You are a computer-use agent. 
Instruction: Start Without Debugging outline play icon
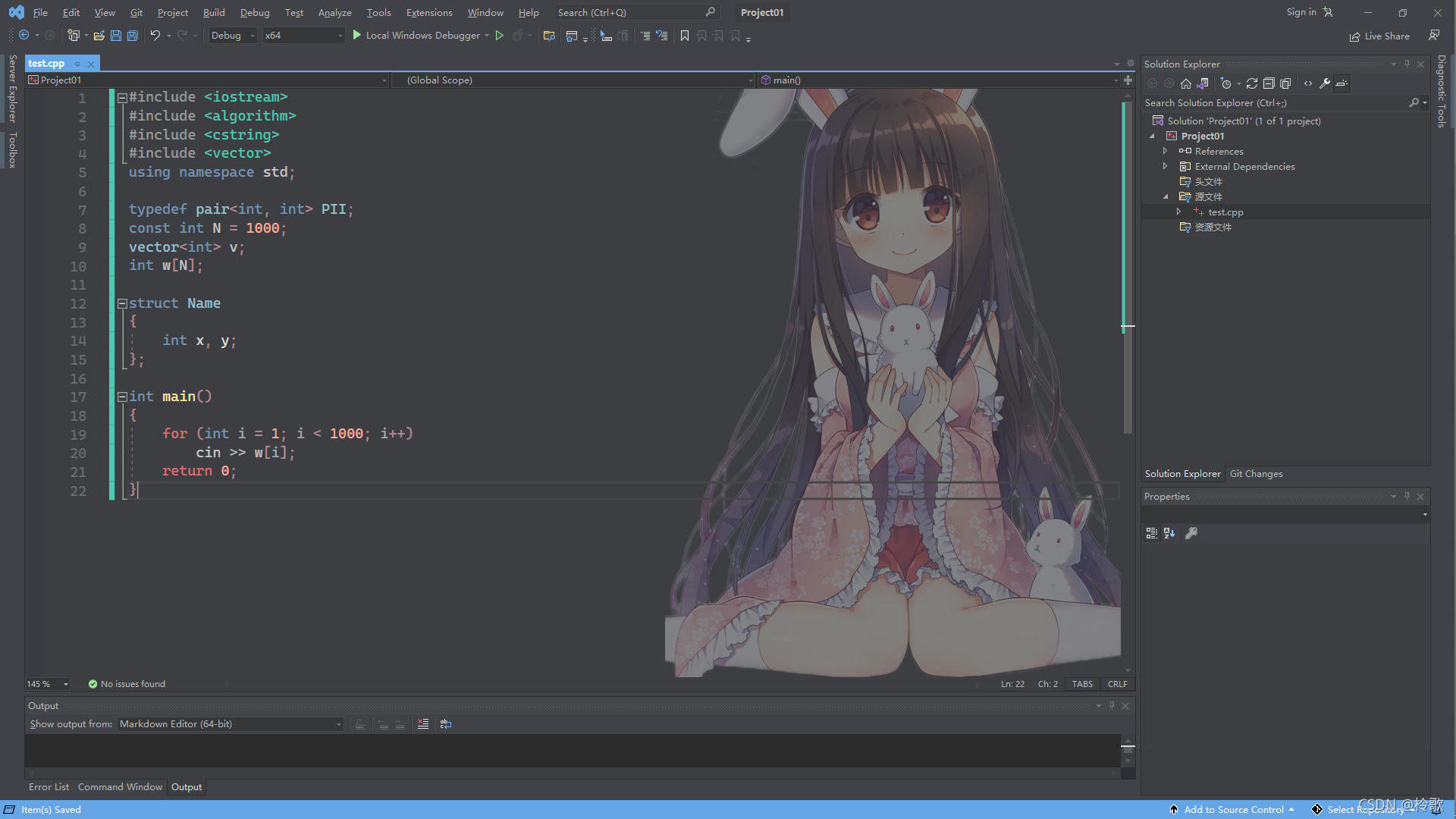click(x=499, y=35)
